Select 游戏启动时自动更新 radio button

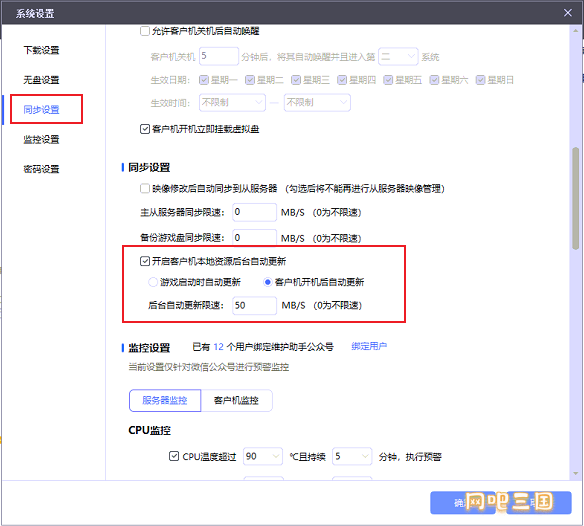pyautogui.click(x=153, y=282)
